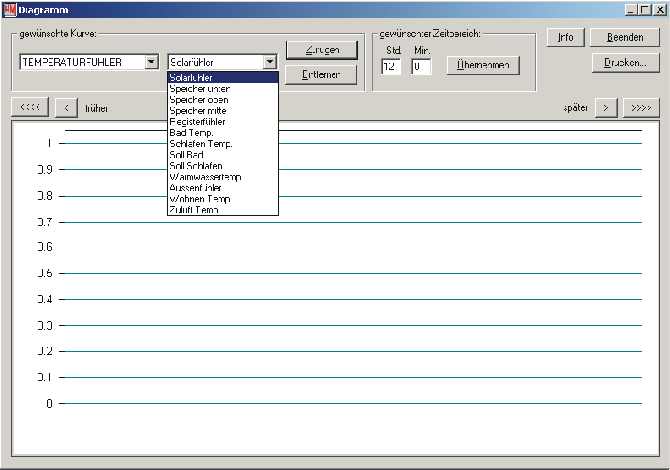Viewport: 670px width, 470px height.
Task: Click the Übernehmen button
Action: 483,65
